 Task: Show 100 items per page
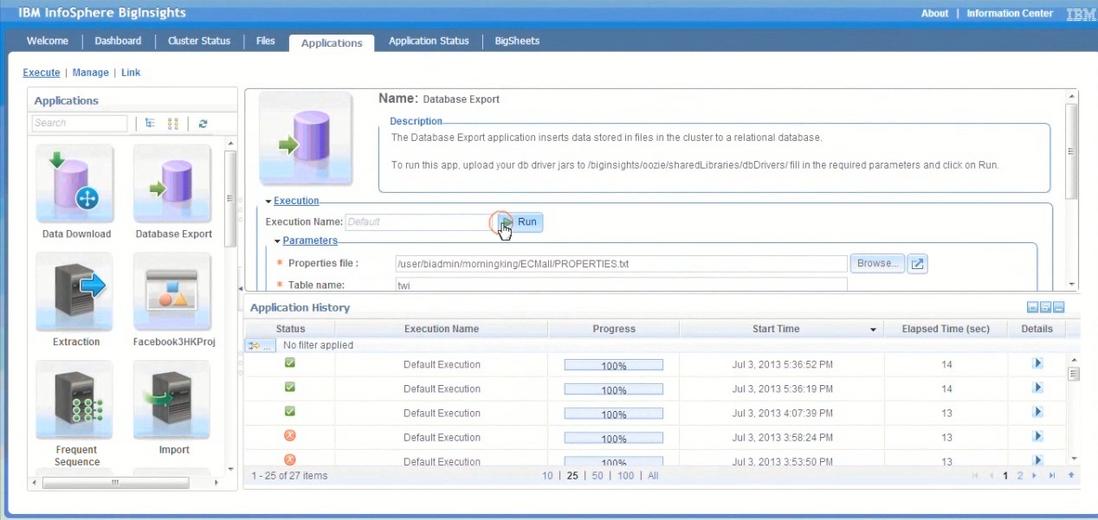pos(625,476)
